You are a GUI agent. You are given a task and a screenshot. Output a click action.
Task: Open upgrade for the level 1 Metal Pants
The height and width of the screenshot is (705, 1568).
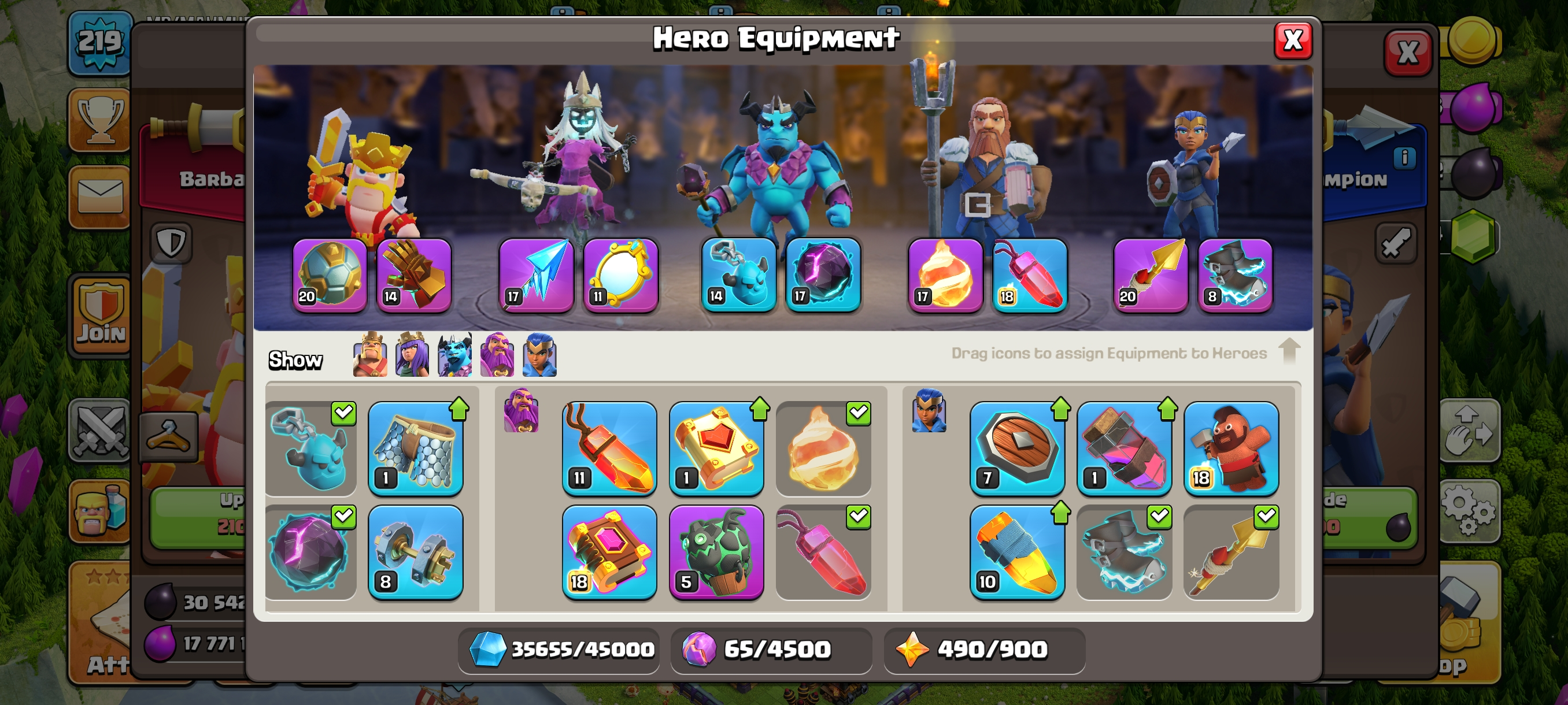[415, 448]
